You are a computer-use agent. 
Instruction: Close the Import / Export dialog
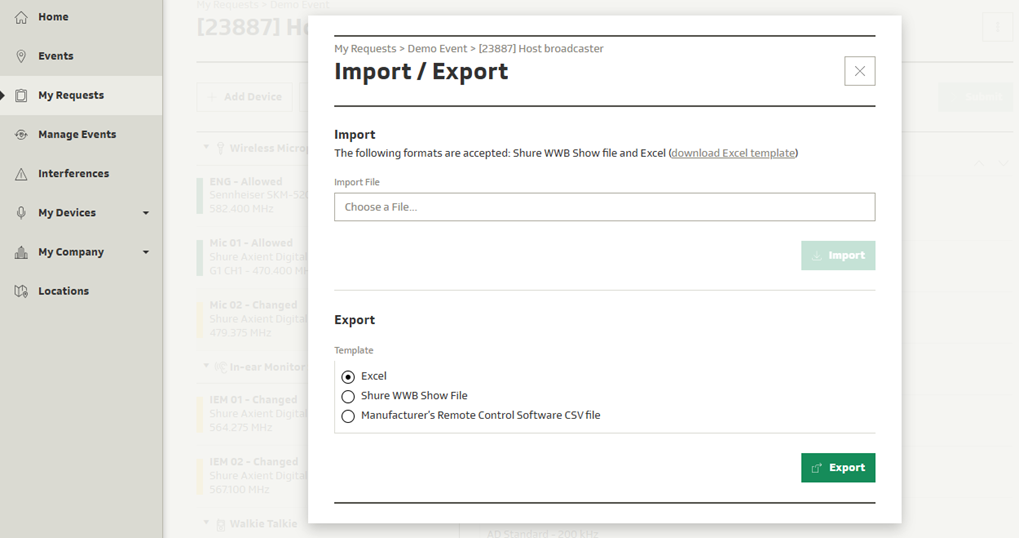click(859, 71)
